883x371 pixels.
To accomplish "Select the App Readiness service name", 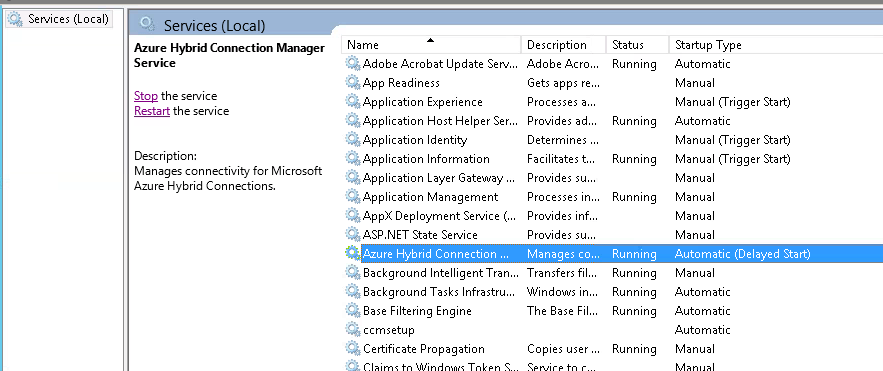I will tap(401, 83).
